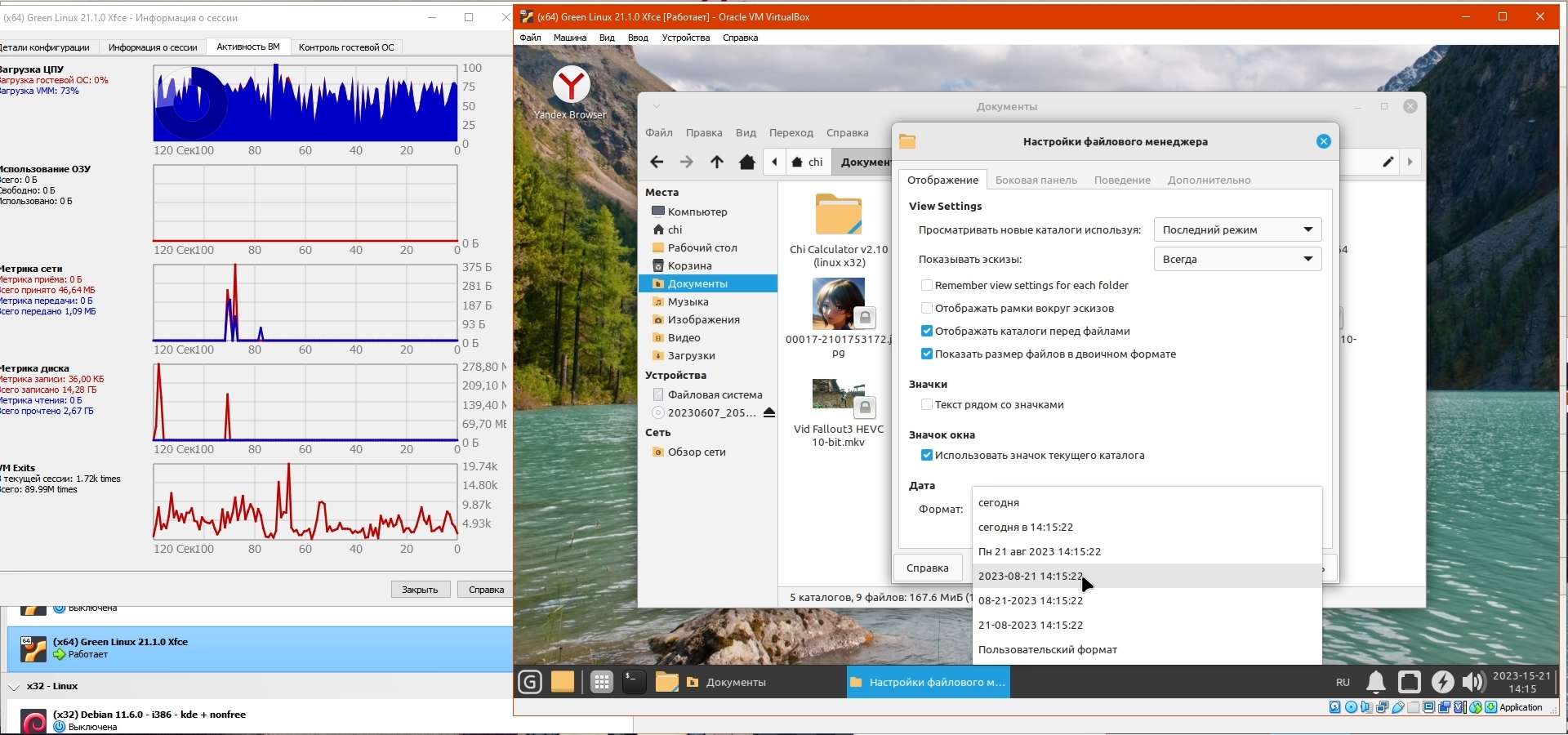Click the volume speaker icon in tray

click(1473, 682)
